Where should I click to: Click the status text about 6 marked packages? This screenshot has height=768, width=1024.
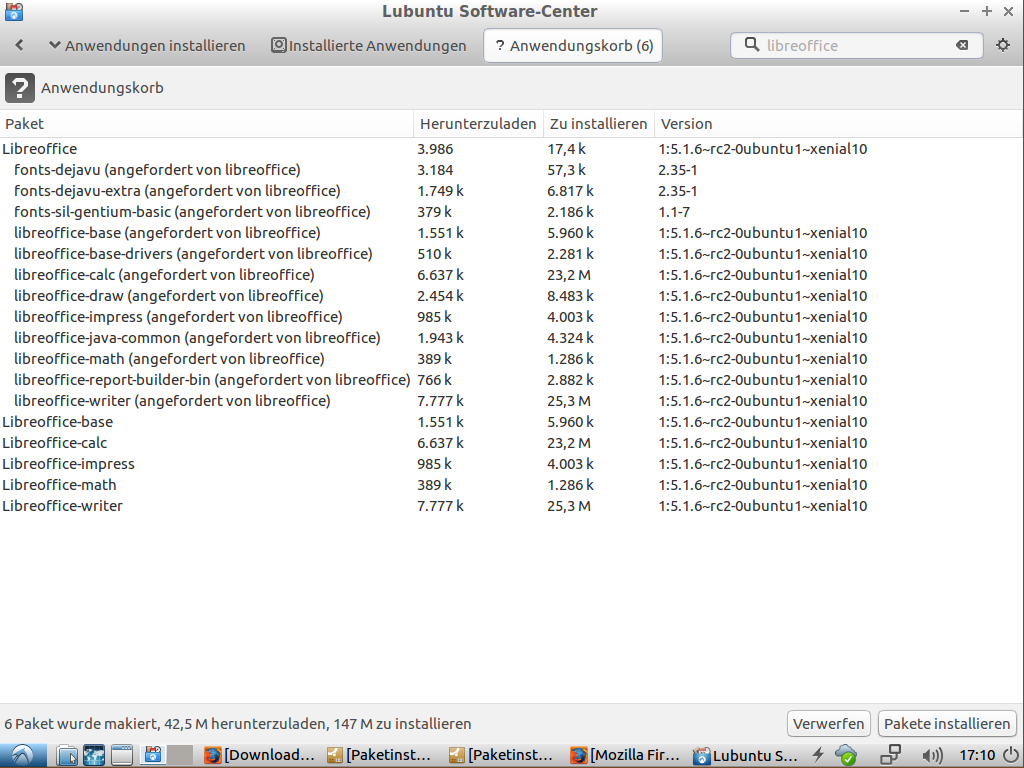(x=238, y=724)
